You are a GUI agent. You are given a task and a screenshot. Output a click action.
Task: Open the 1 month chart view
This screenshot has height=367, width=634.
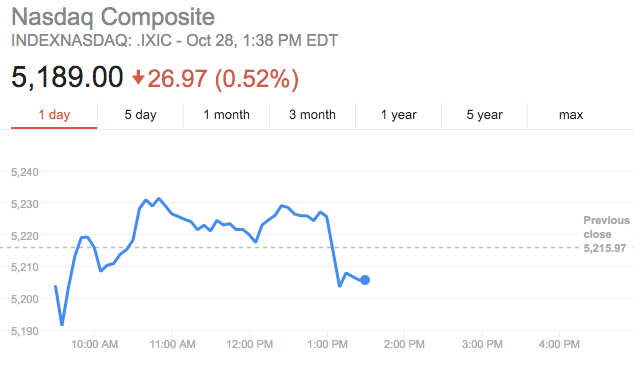[226, 115]
